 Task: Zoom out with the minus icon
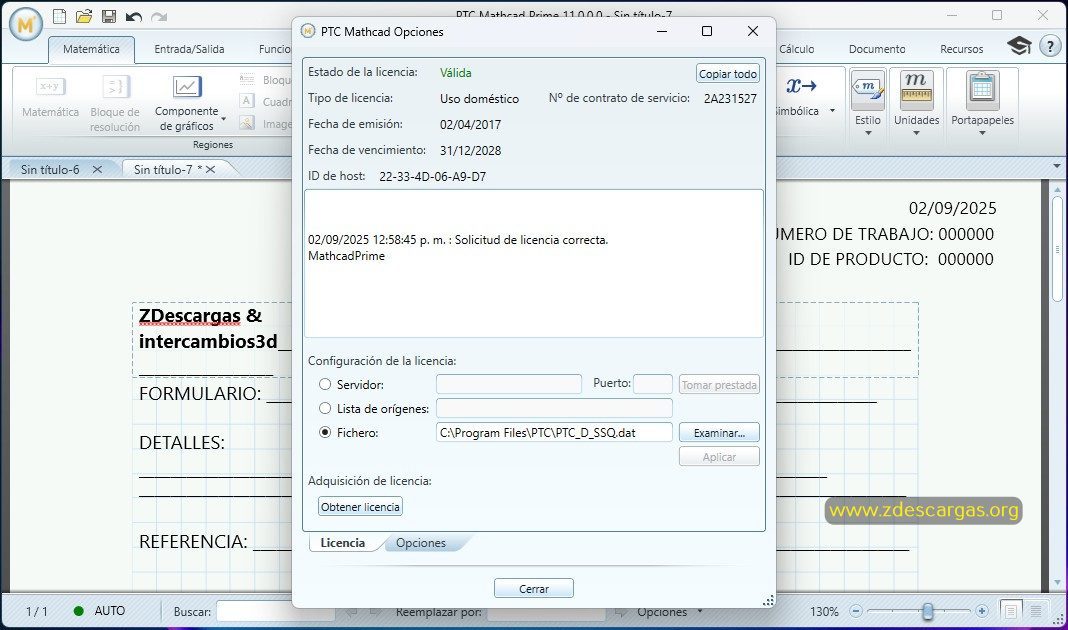[x=856, y=611]
